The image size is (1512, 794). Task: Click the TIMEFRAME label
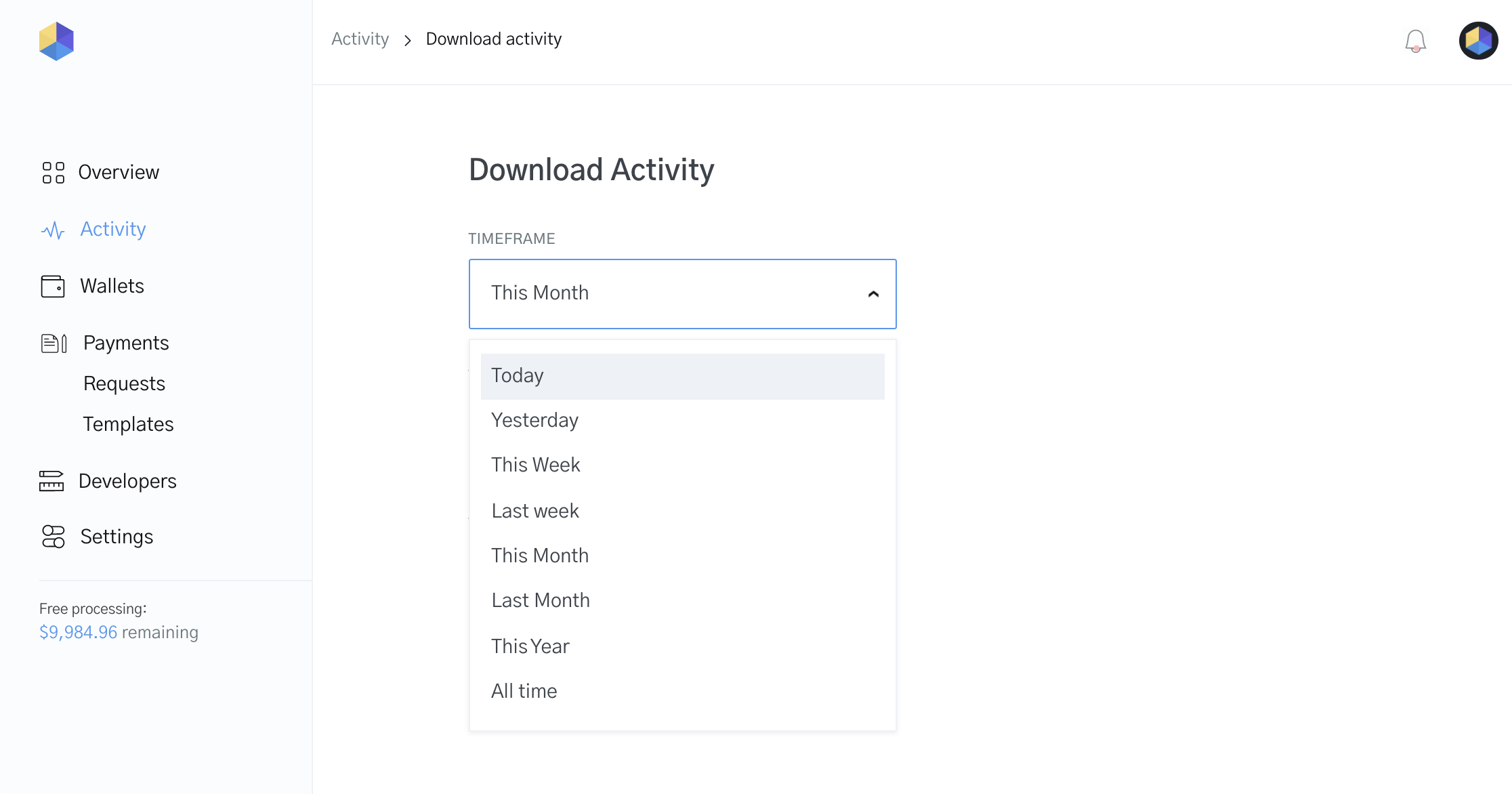point(511,238)
